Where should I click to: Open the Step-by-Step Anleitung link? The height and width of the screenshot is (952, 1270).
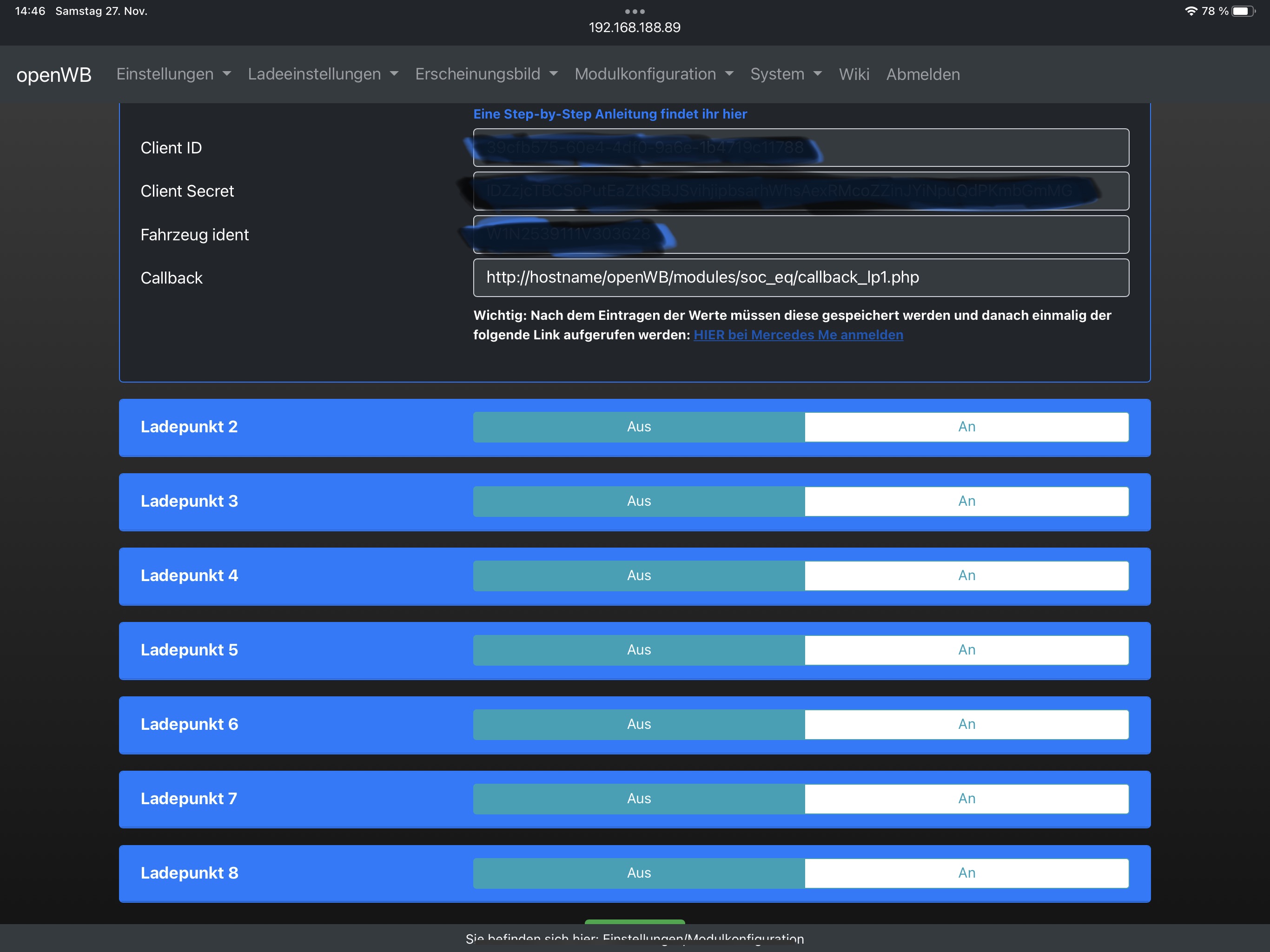point(610,114)
